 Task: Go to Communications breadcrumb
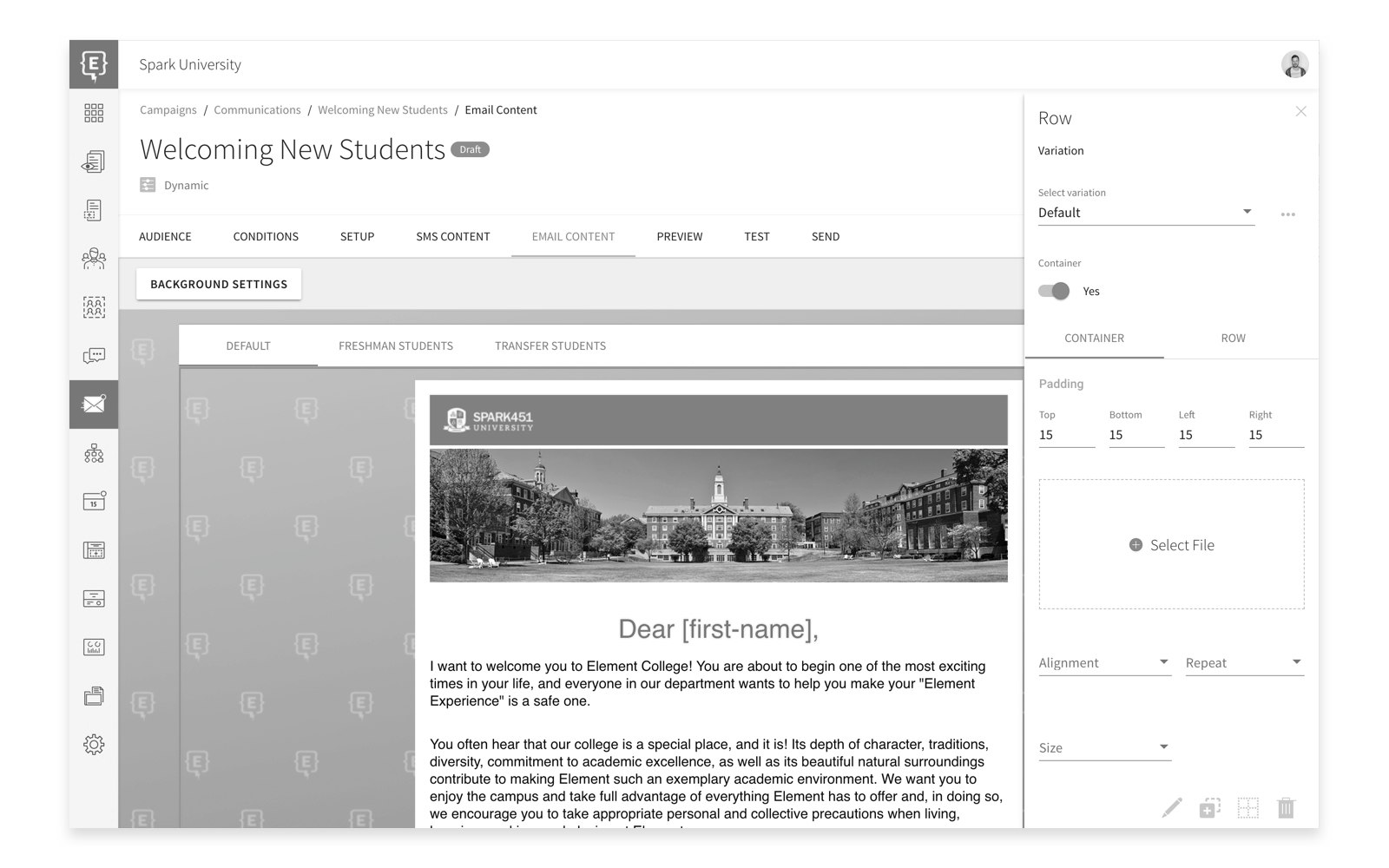[x=257, y=110]
